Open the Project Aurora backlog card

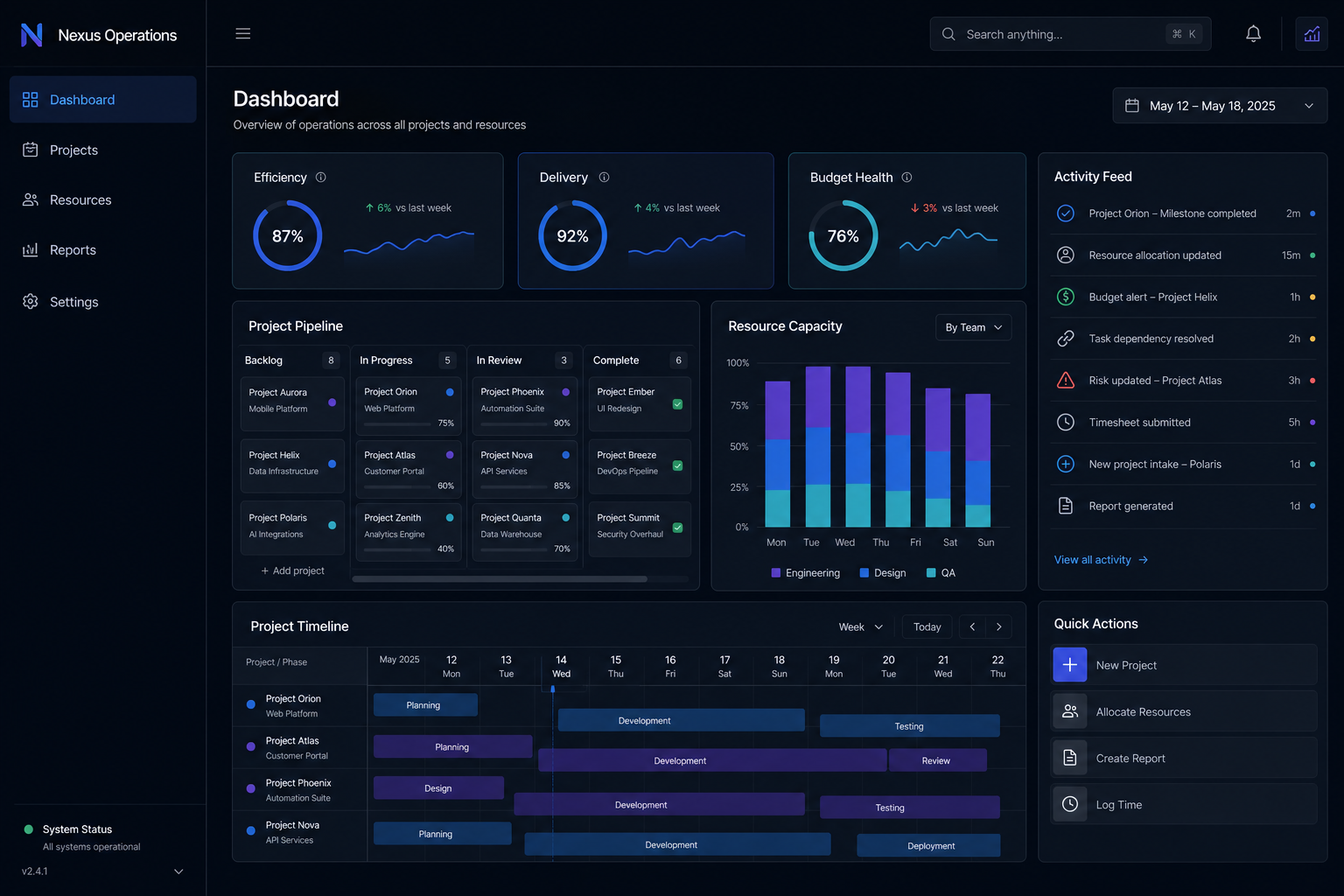(x=292, y=403)
